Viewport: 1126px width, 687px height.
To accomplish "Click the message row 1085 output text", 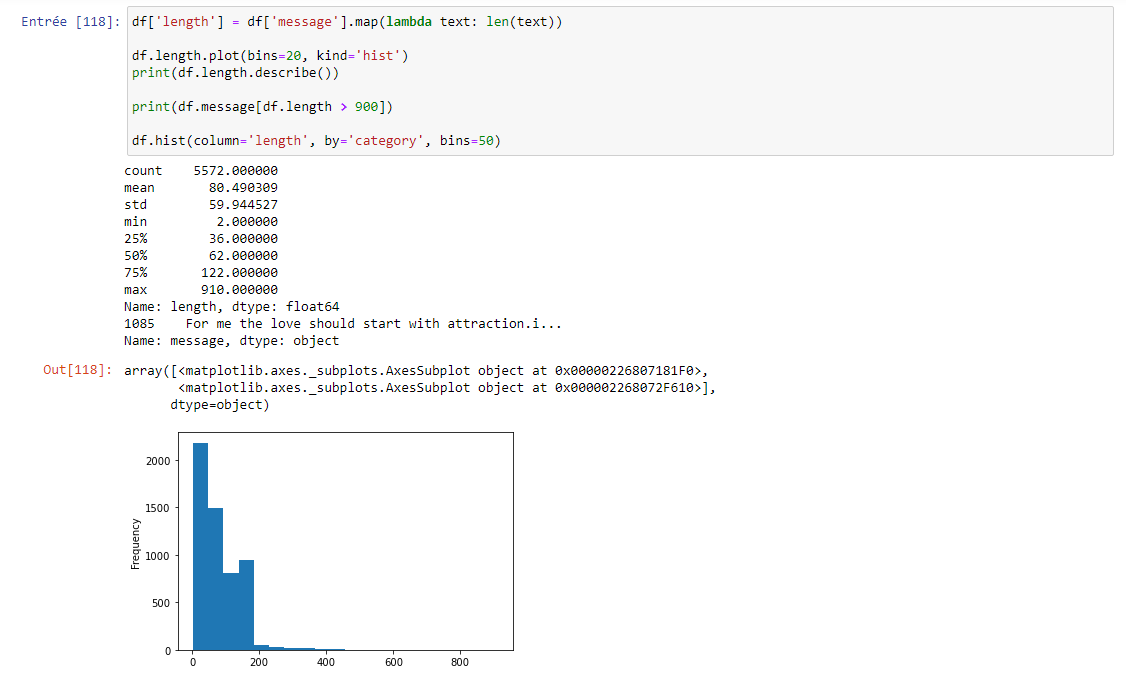I will (x=347, y=324).
